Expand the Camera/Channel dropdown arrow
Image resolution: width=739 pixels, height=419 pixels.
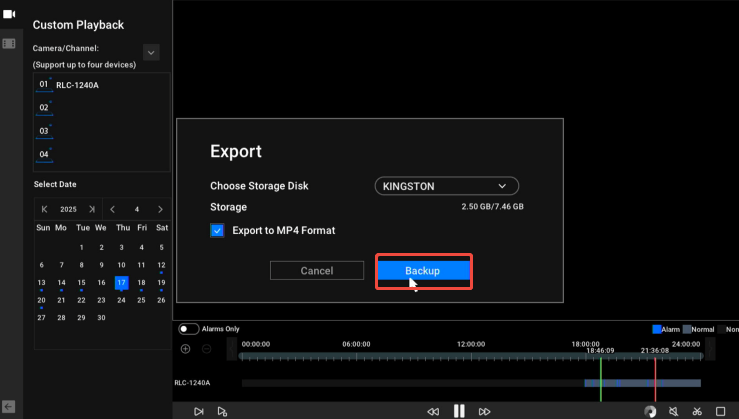pos(151,52)
